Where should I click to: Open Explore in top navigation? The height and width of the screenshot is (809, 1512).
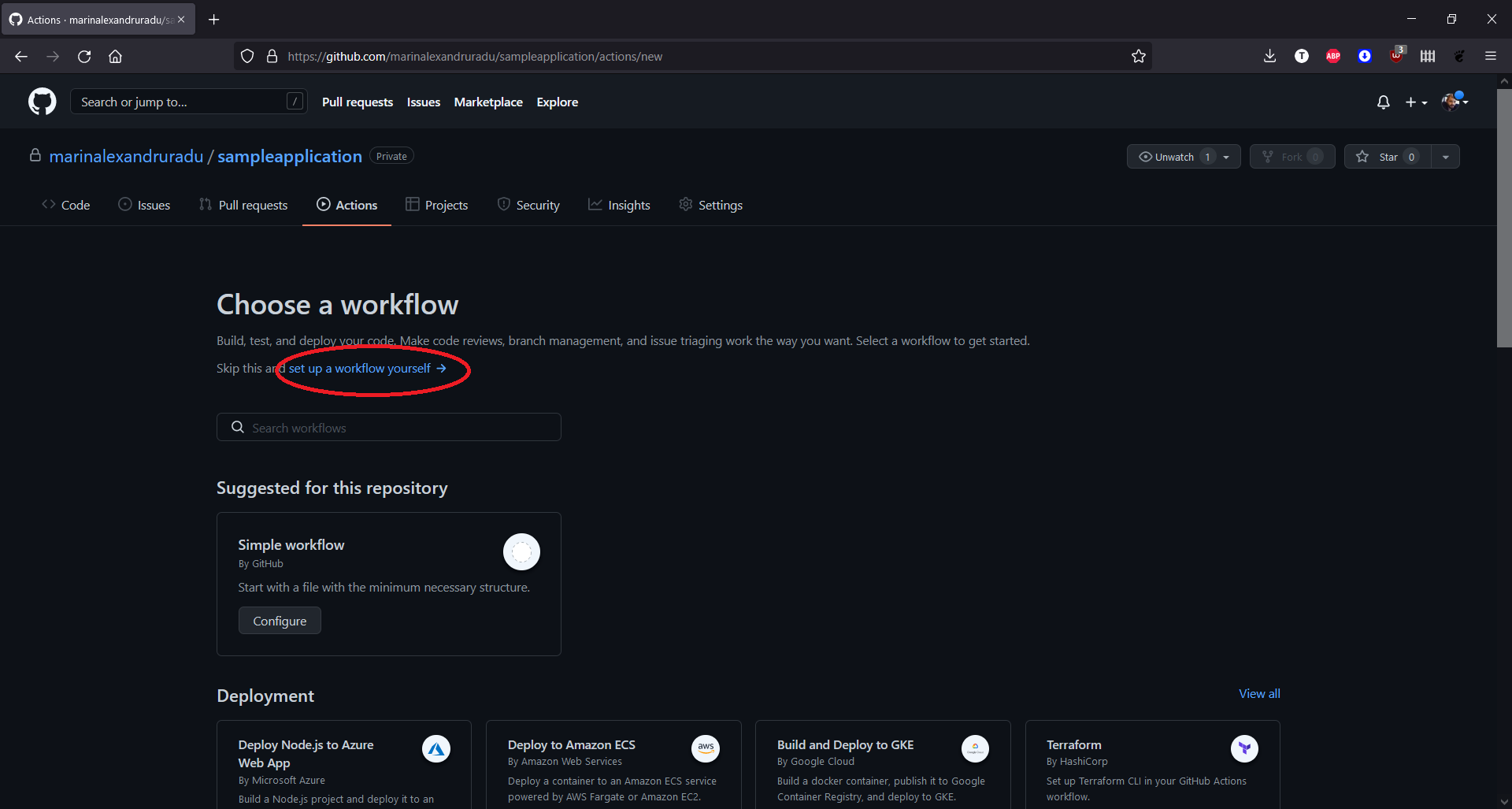tap(558, 102)
